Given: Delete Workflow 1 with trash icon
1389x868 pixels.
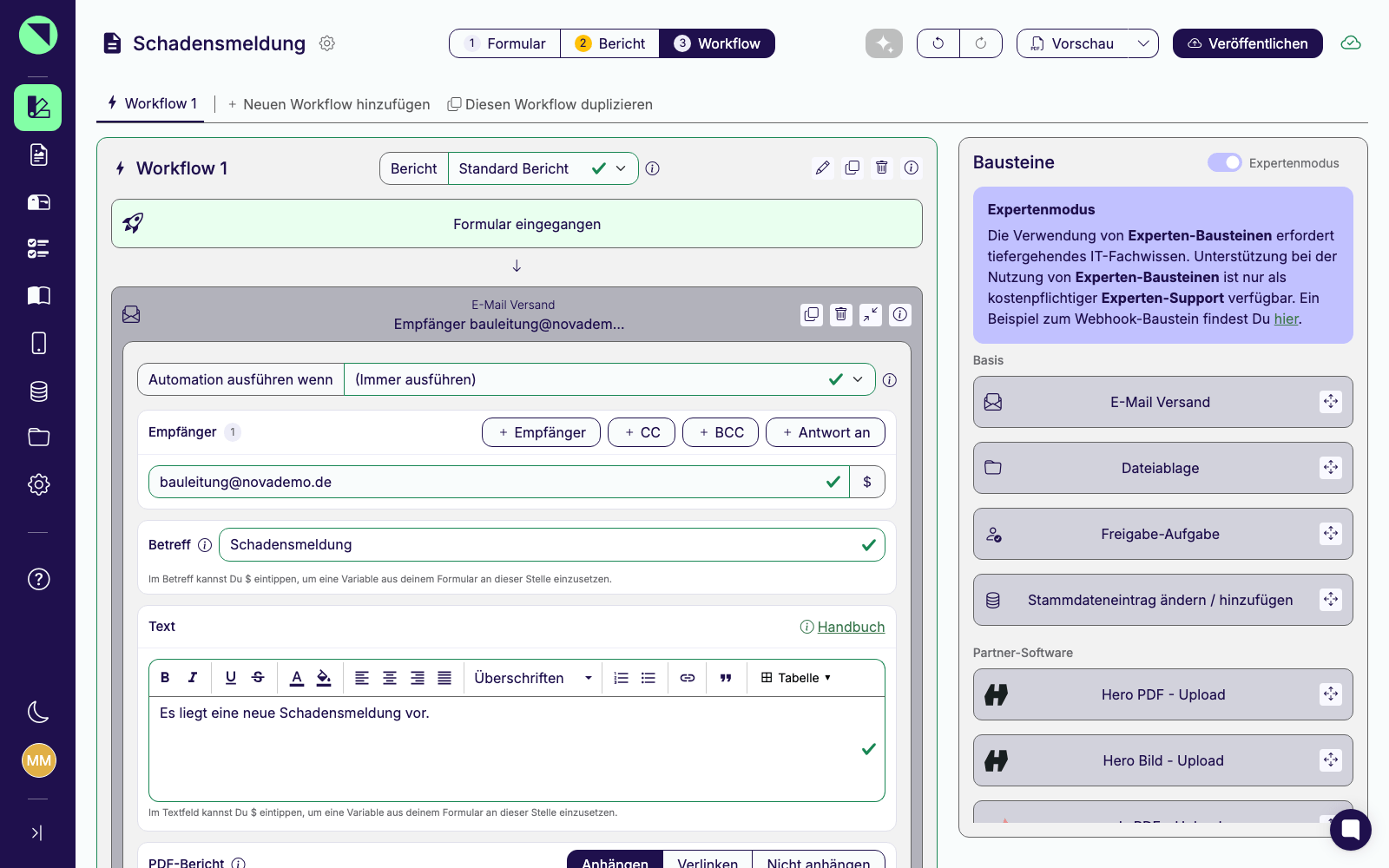Looking at the screenshot, I should [x=882, y=168].
